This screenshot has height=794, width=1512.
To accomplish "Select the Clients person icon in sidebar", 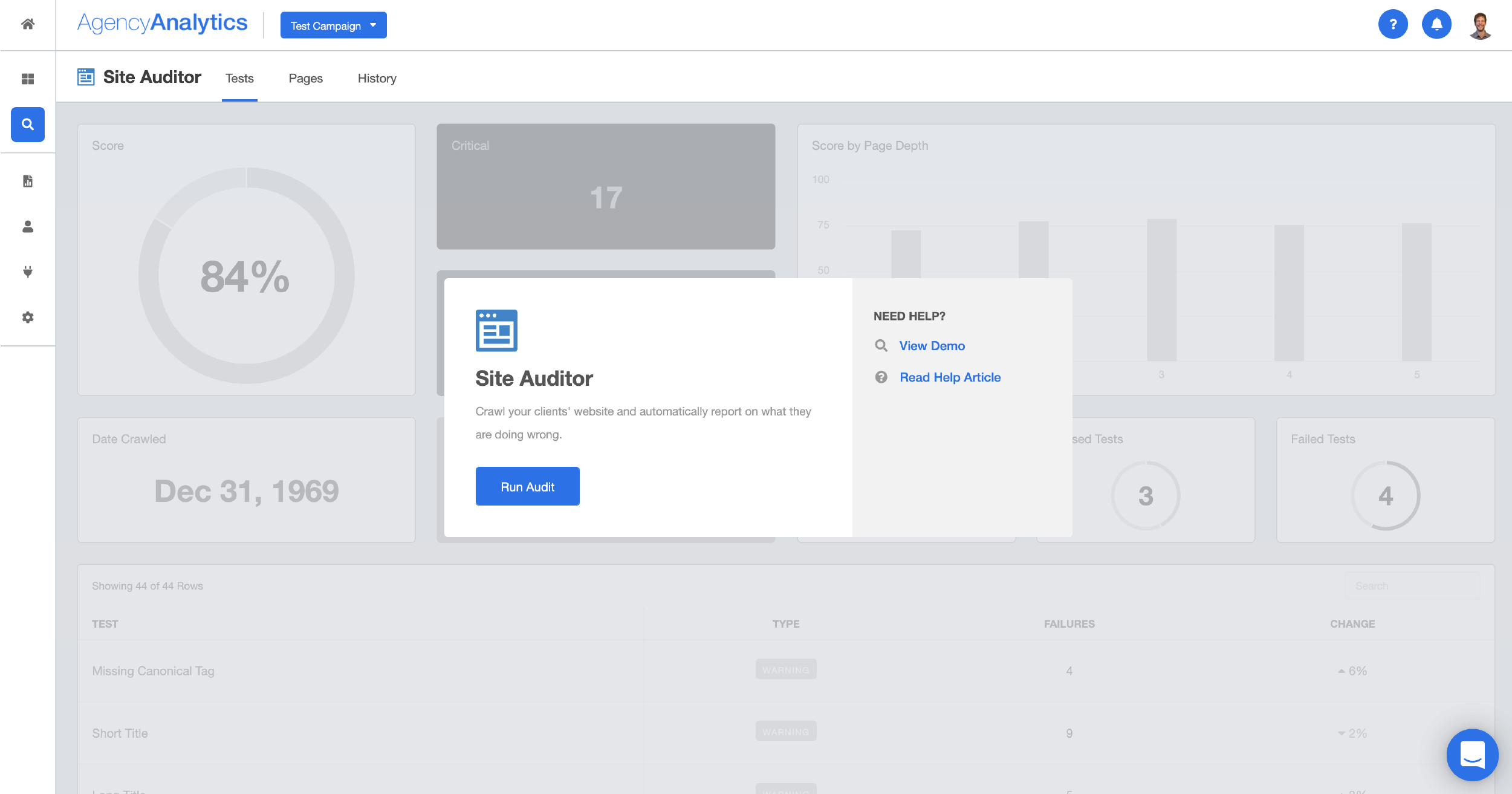I will [x=27, y=227].
